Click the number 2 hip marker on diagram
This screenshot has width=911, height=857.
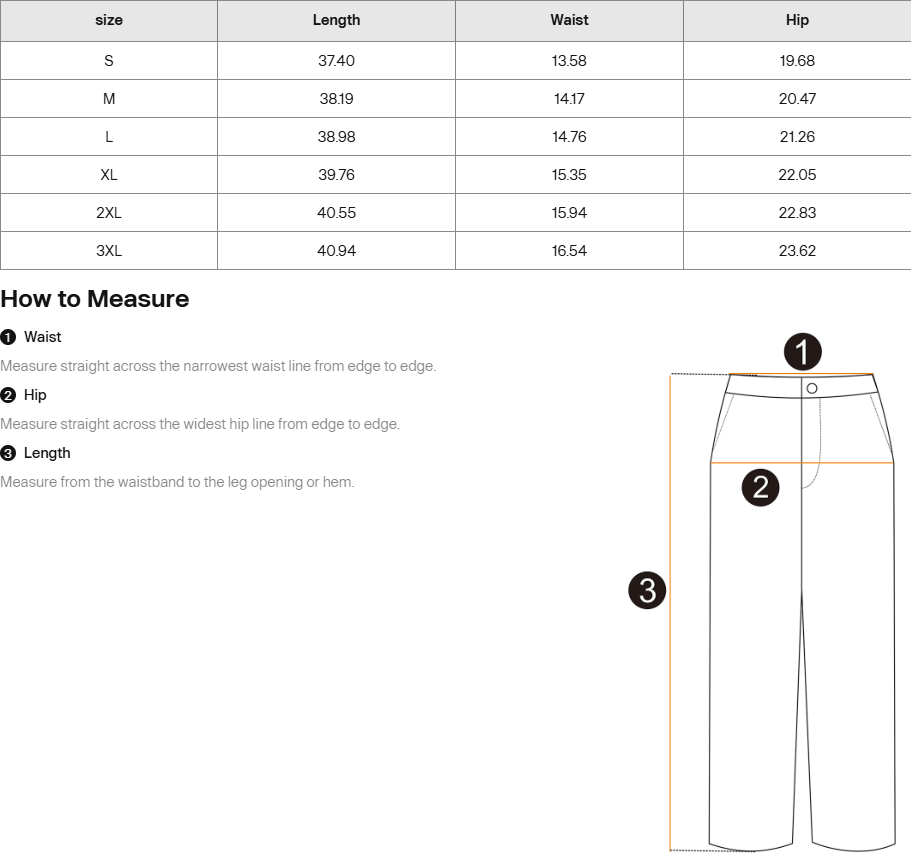(x=760, y=487)
